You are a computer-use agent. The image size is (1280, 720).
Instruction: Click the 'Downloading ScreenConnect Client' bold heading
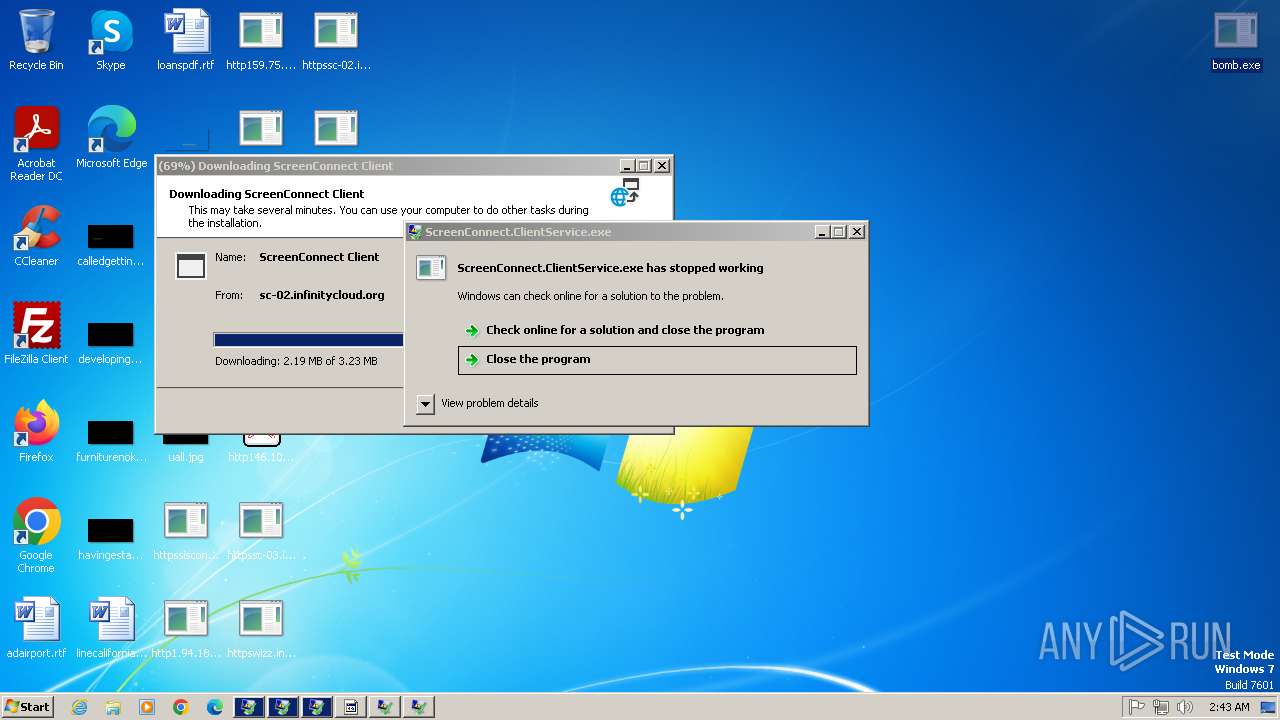coord(267,194)
